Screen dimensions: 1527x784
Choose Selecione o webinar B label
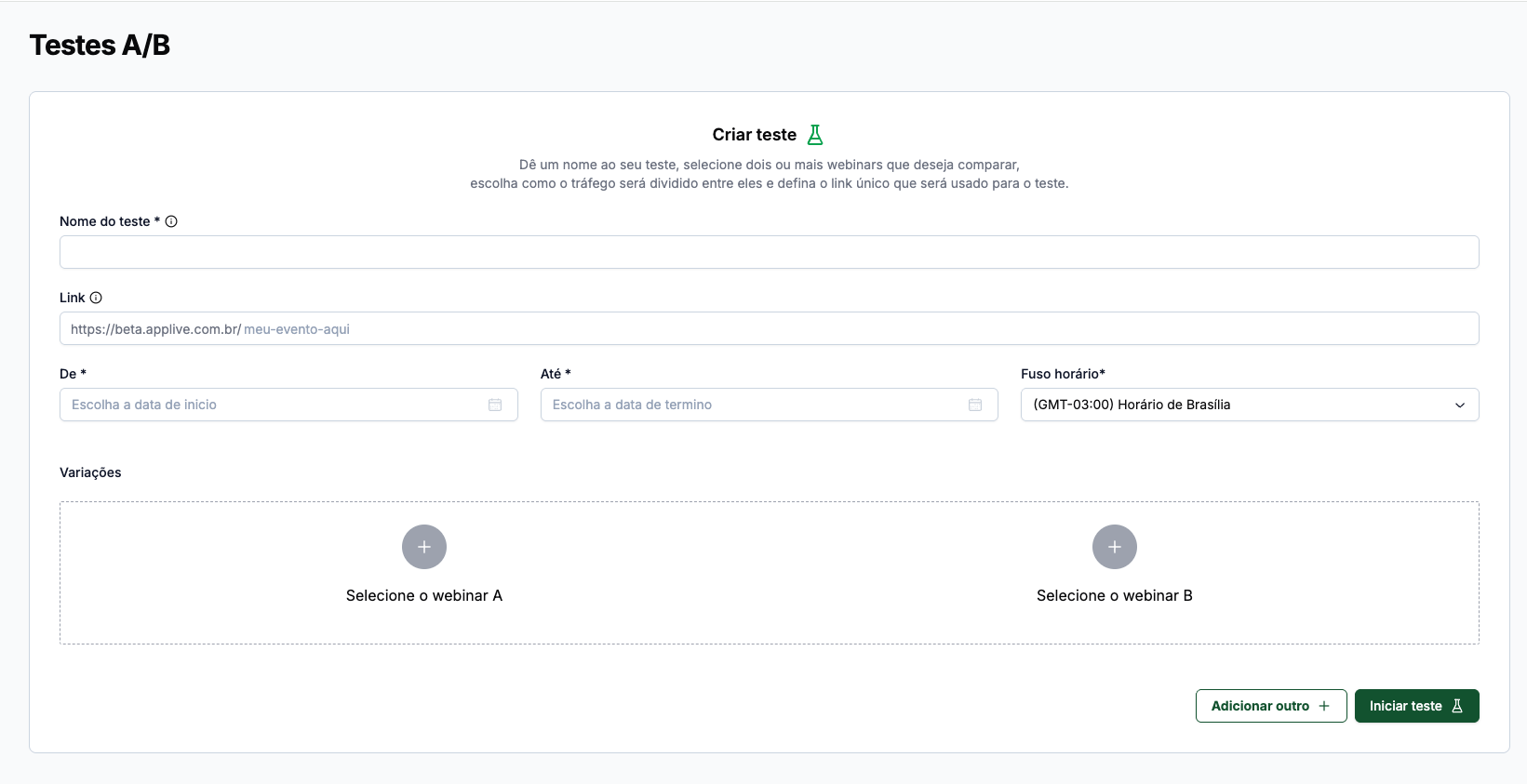click(x=1115, y=595)
